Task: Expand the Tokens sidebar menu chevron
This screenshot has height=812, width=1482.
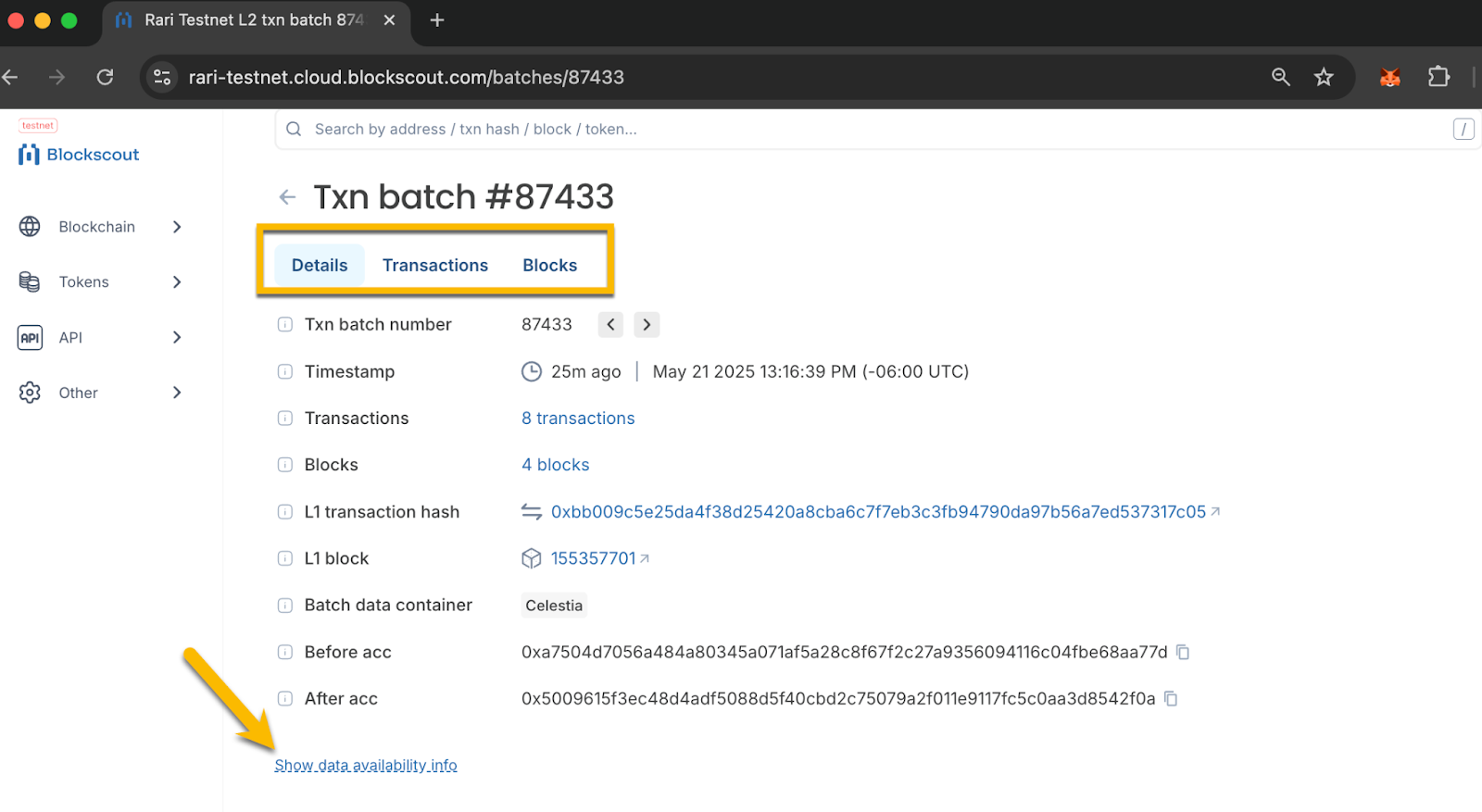Action: click(177, 282)
